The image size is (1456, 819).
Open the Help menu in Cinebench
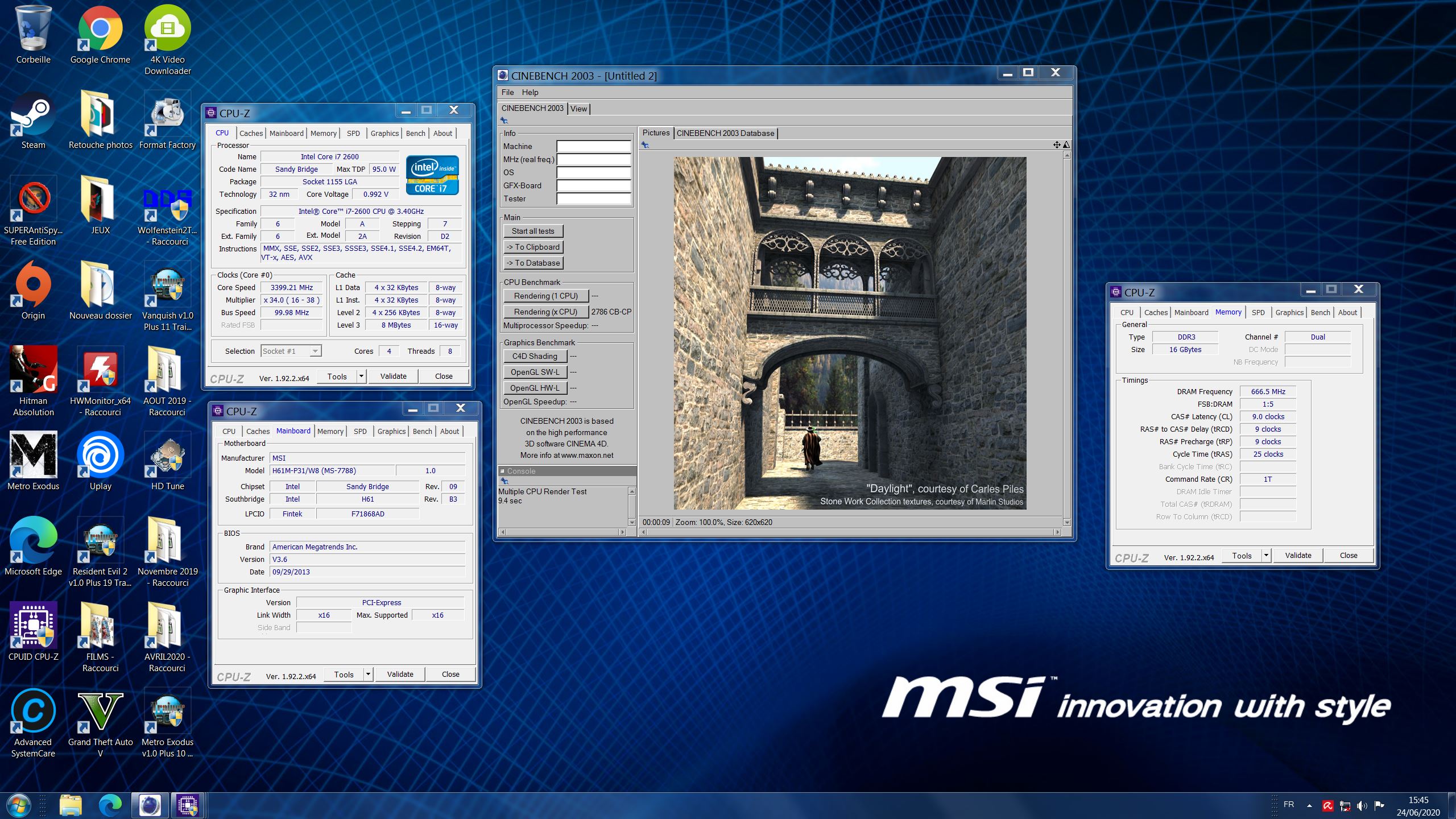click(530, 92)
